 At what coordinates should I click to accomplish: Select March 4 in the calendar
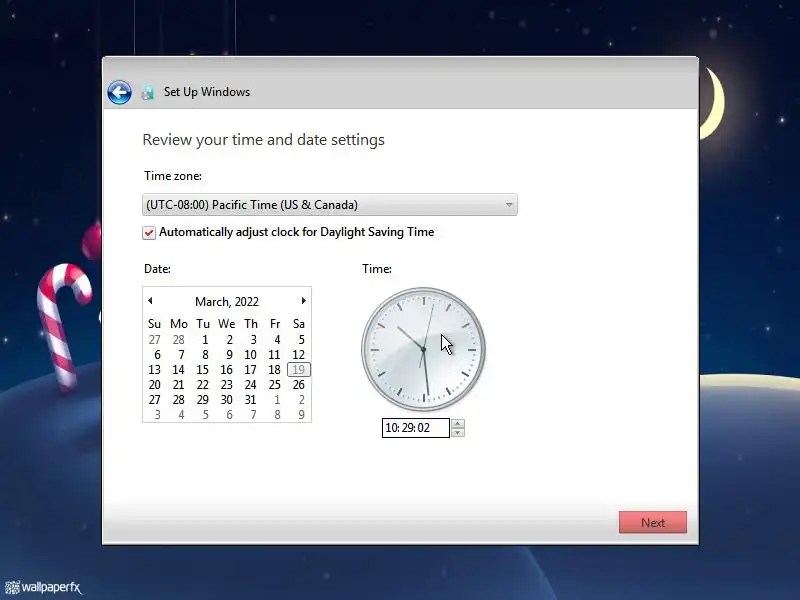click(x=277, y=340)
